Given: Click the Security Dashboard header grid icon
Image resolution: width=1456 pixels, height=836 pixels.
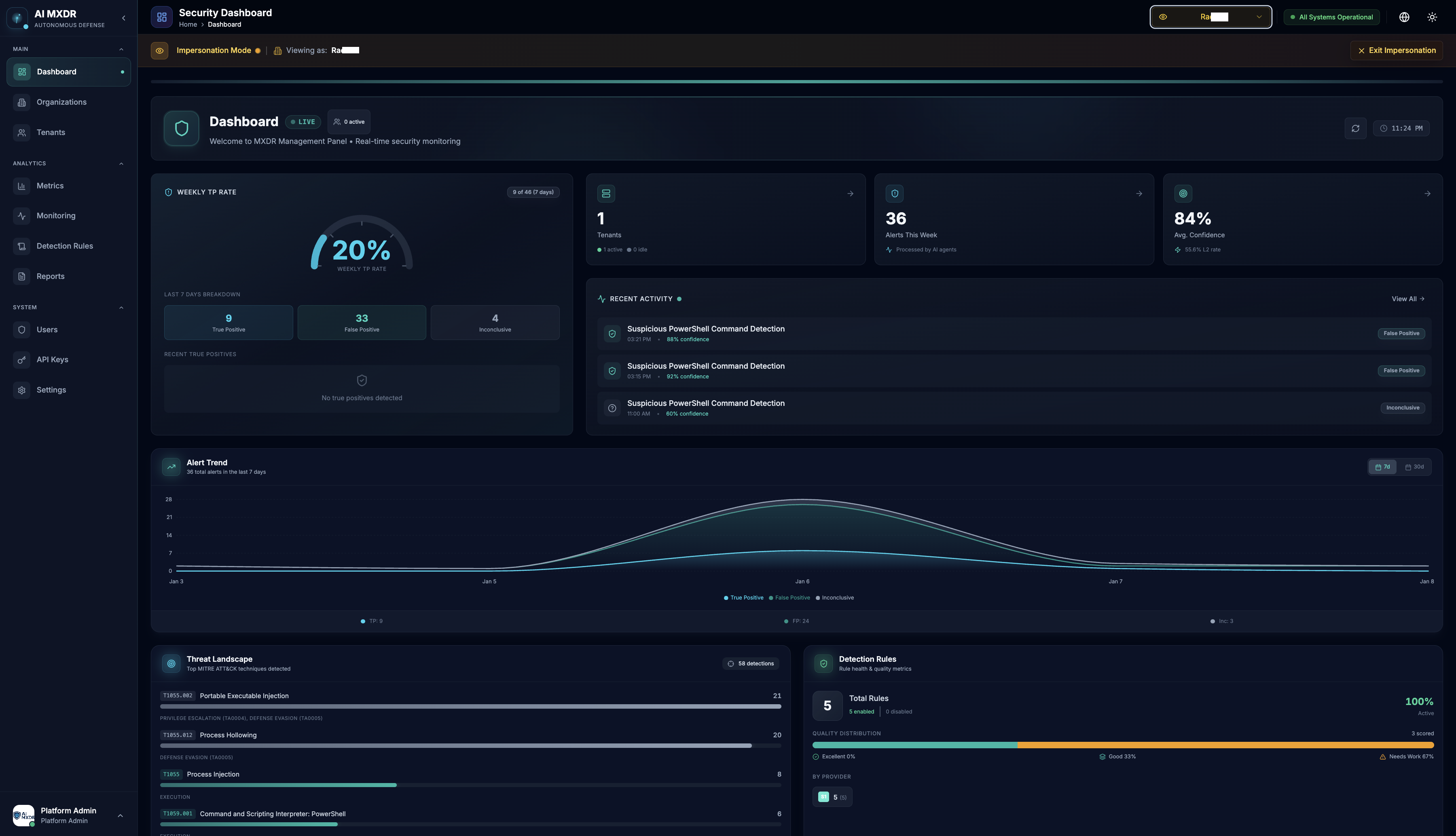Looking at the screenshot, I should point(161,17).
